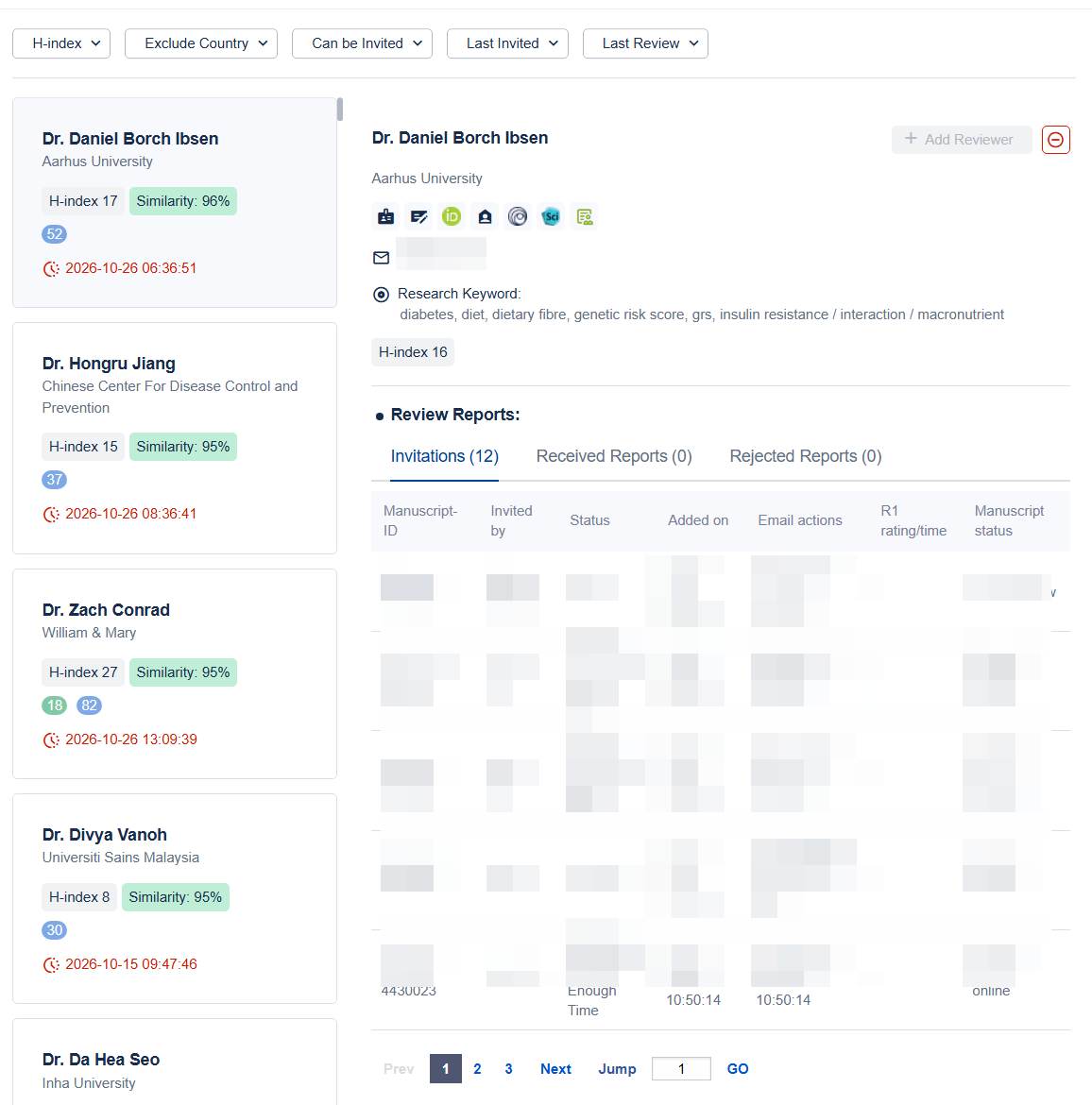Go to page 3 of invitations
1092x1105 pixels.
[508, 1069]
